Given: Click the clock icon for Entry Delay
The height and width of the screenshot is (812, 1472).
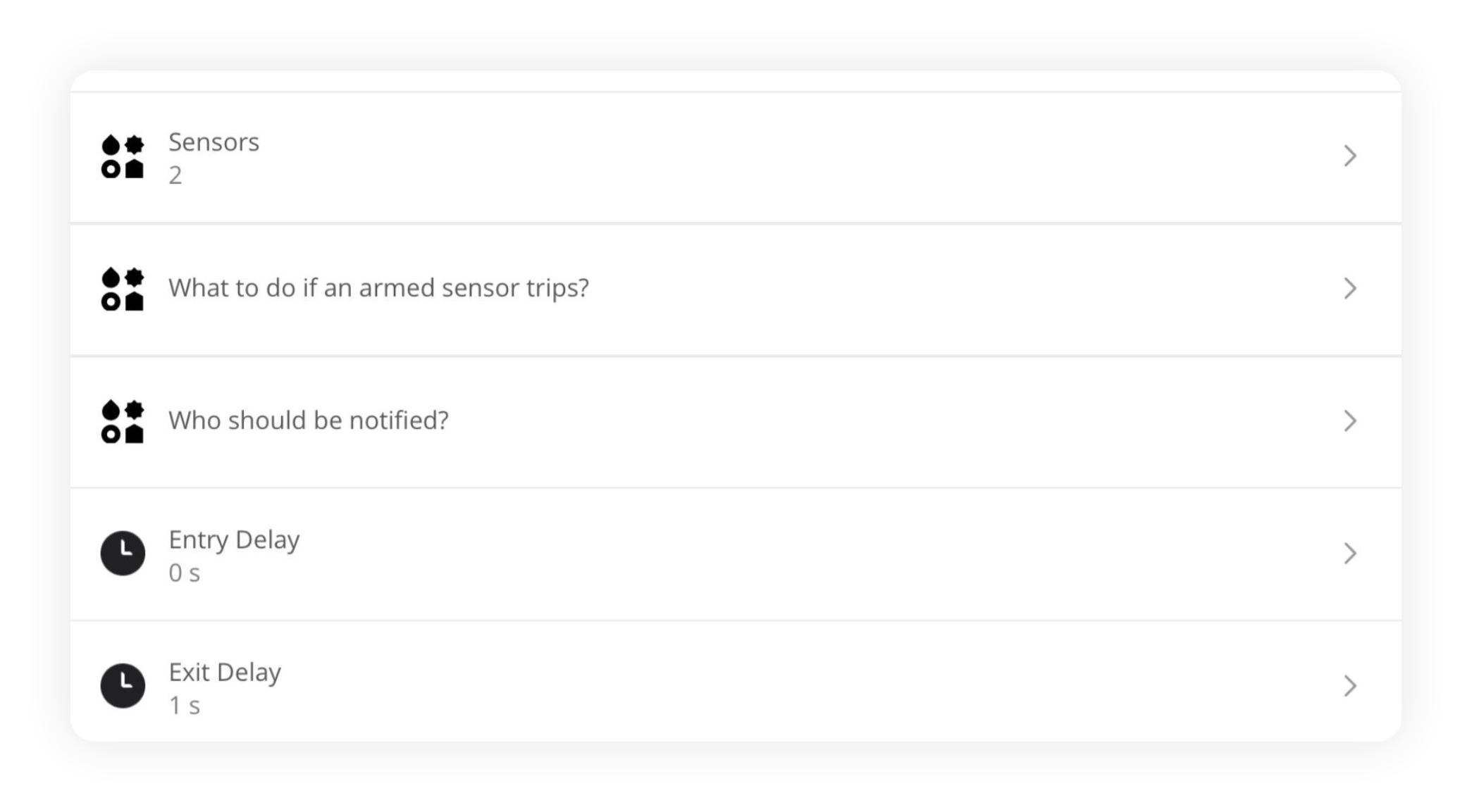Looking at the screenshot, I should pyautogui.click(x=123, y=554).
